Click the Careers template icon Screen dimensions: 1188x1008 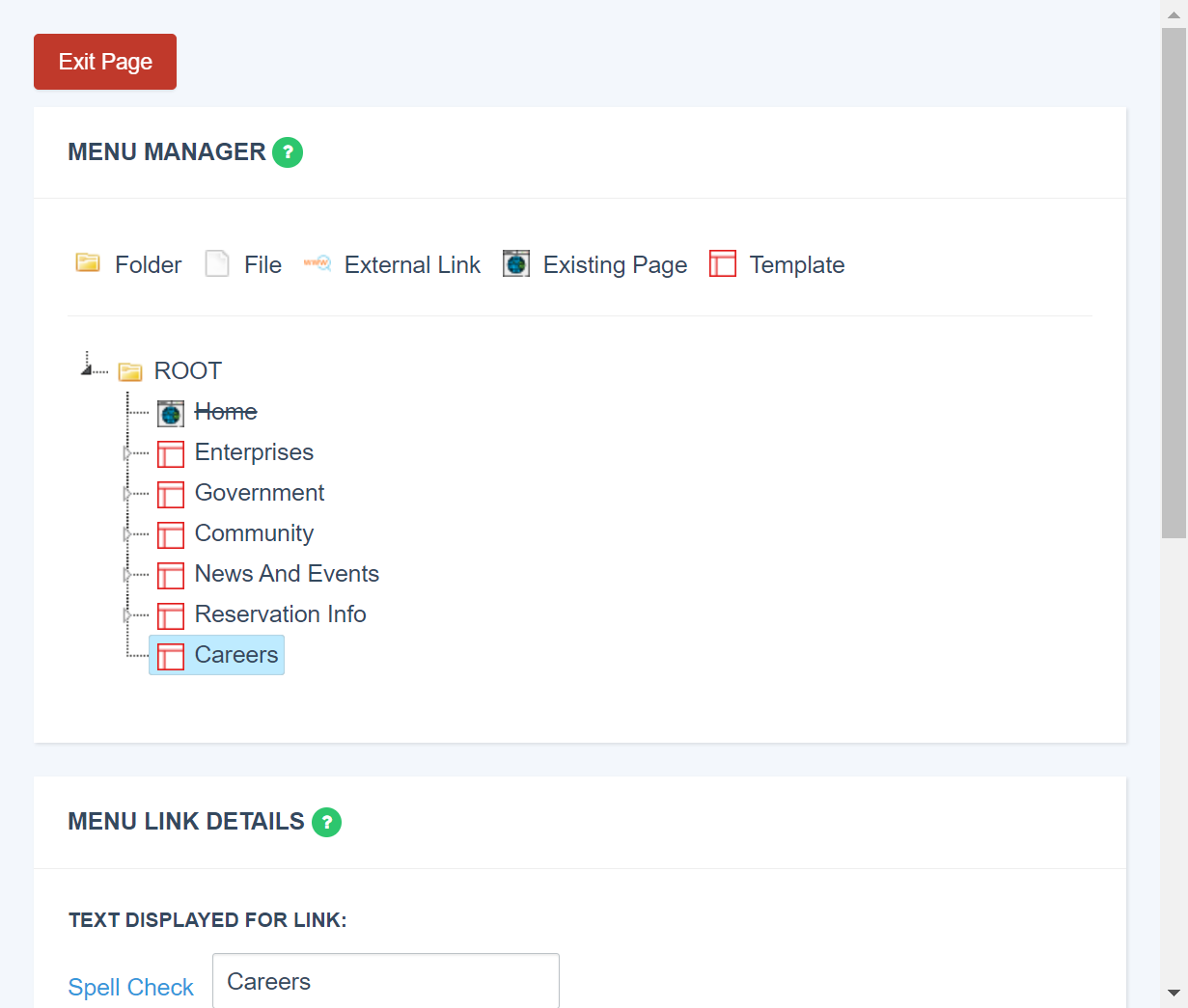(171, 656)
